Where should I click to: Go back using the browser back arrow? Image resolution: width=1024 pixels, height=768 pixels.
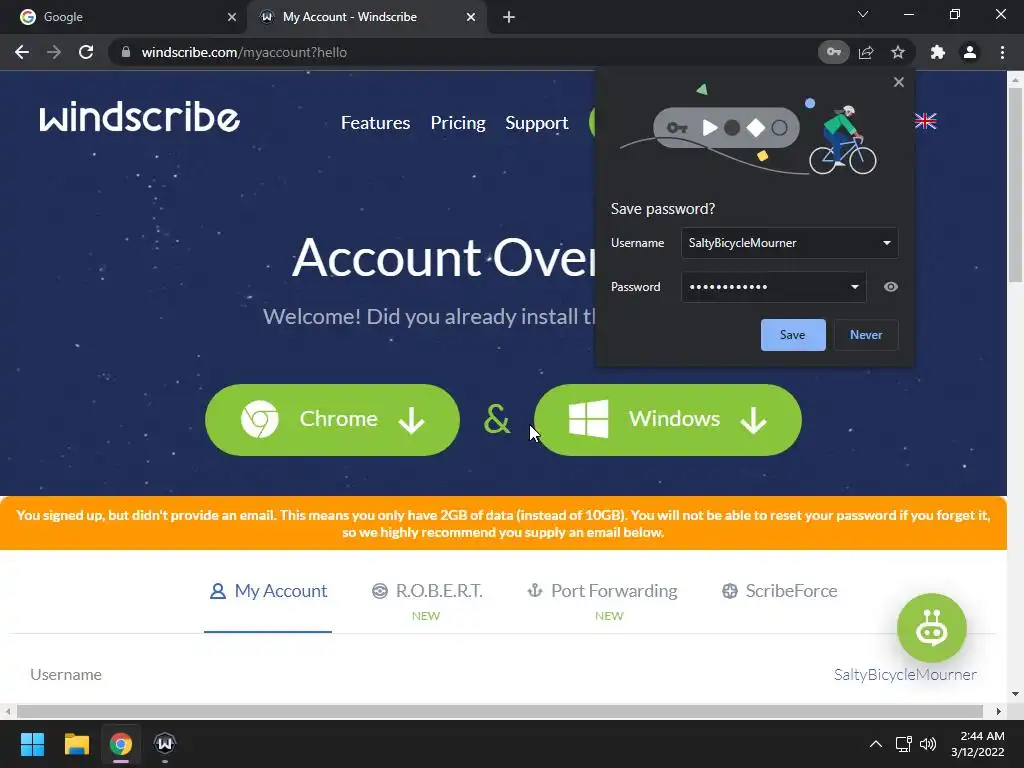[x=22, y=52]
